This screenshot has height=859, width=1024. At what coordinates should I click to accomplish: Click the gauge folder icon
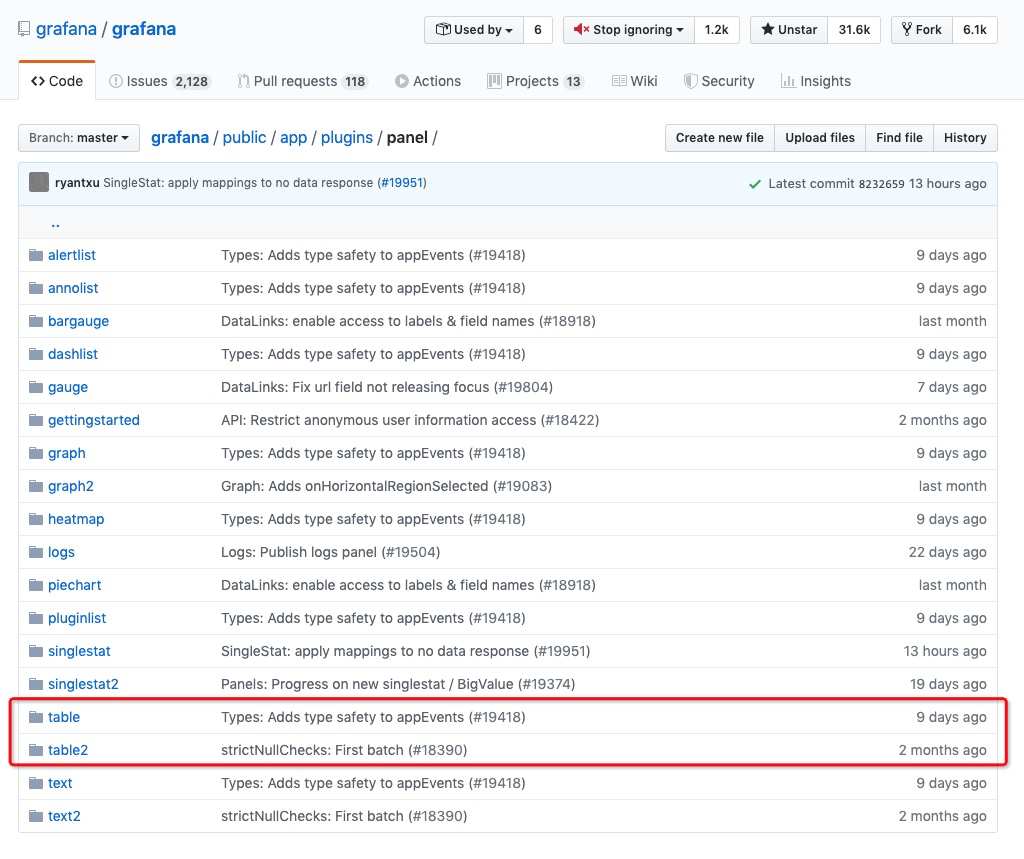click(x=36, y=387)
